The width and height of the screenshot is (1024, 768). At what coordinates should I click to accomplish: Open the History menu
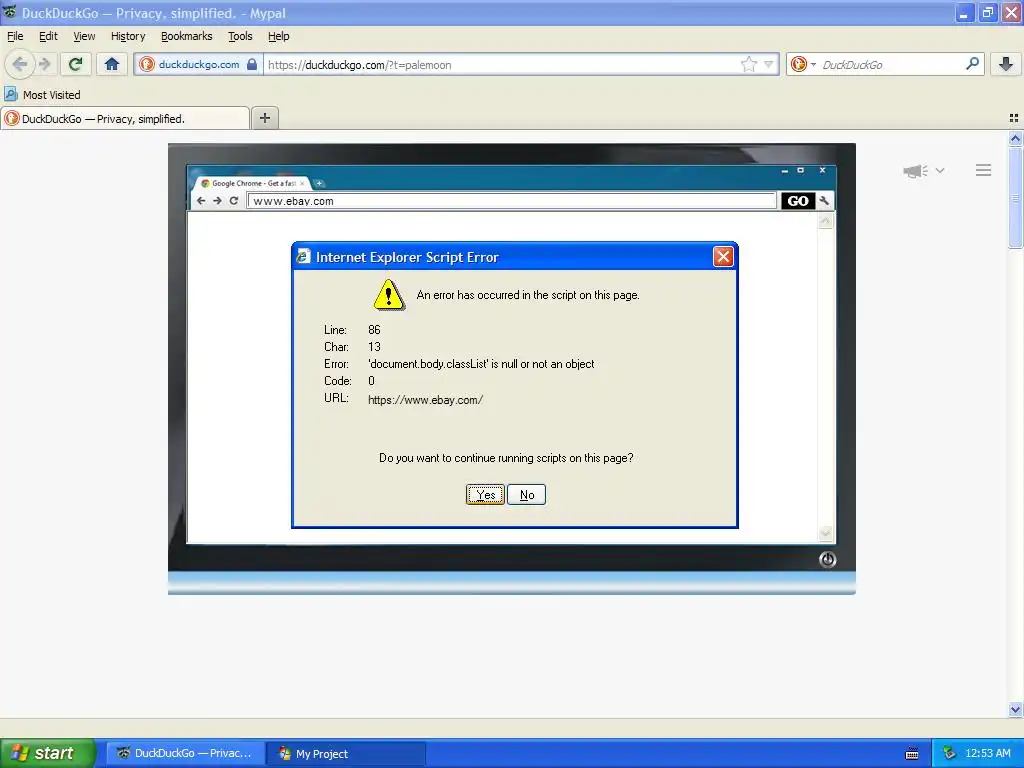point(128,36)
